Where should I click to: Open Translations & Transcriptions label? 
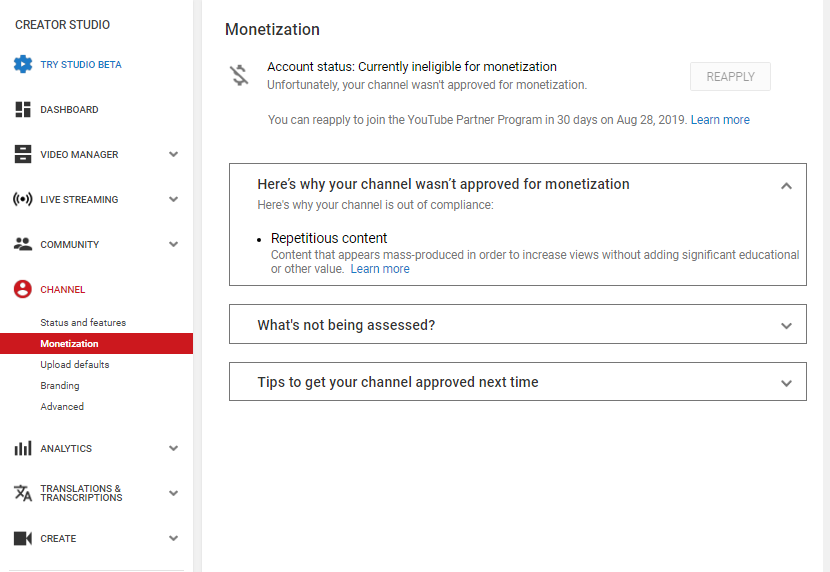(82, 493)
